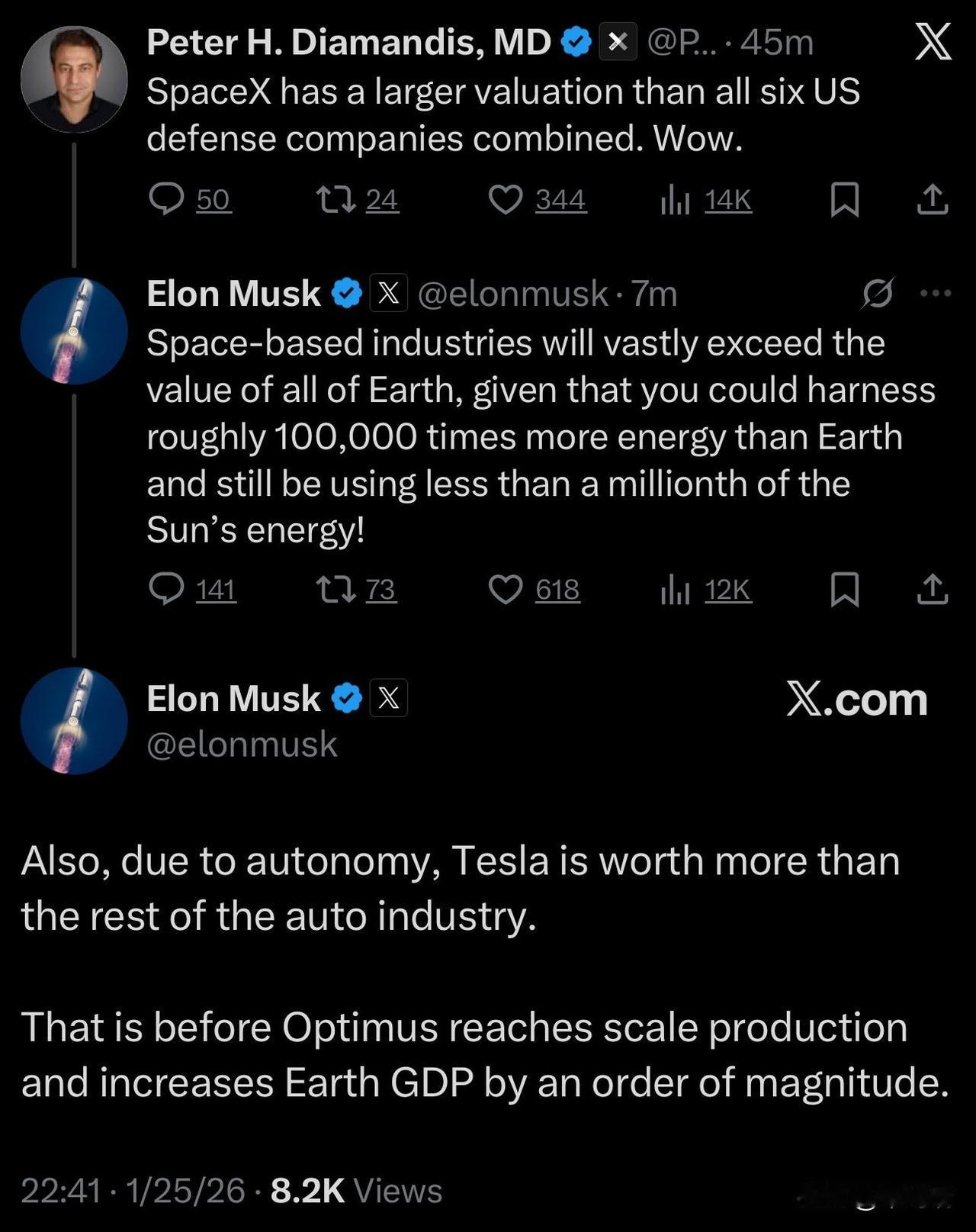The image size is (976, 1232).
Task: Bookmark the Space-based industries post
Action: click(844, 590)
